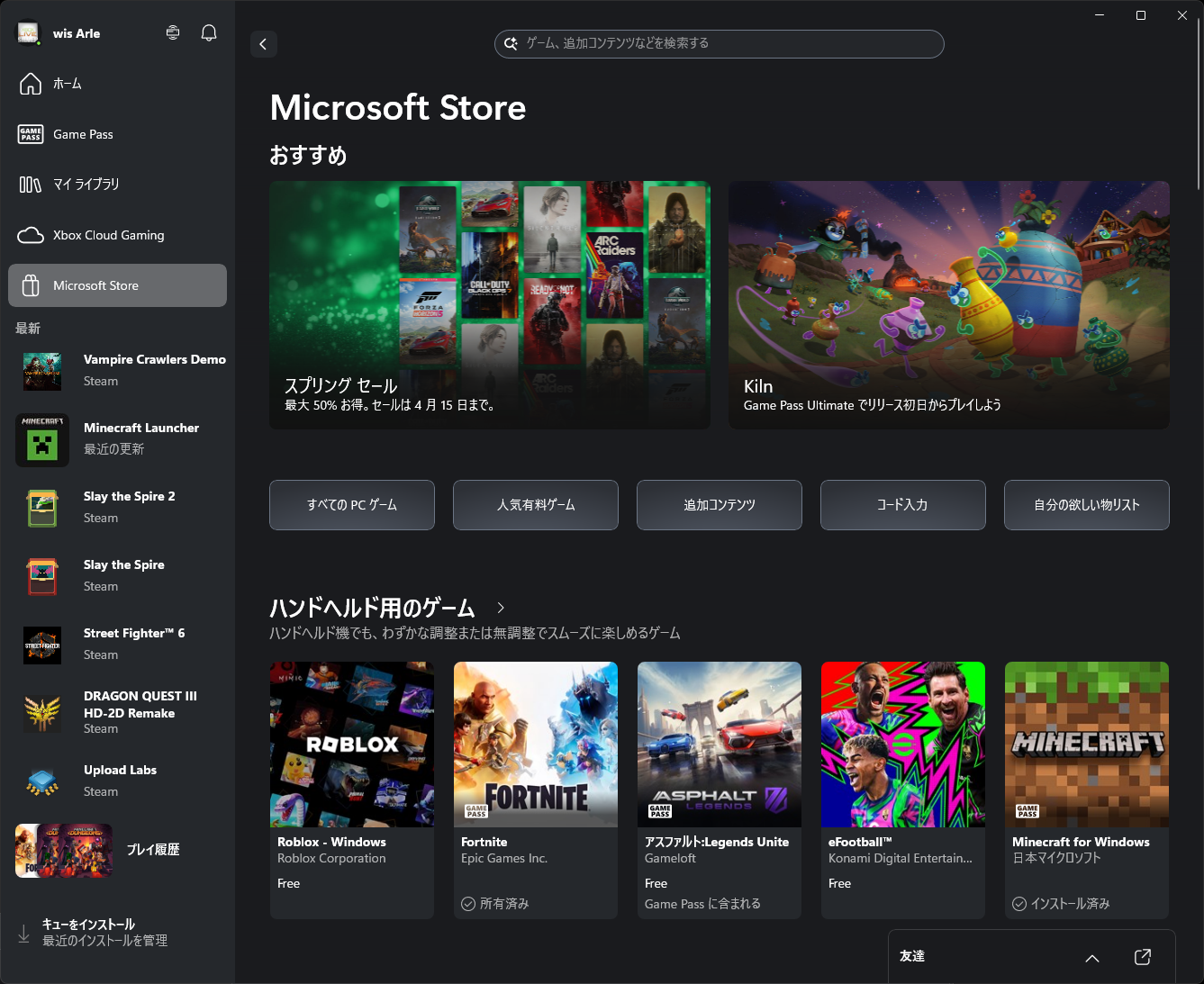Screen dimensions: 1204x984
Task: Open Slay the Spire 2 in the sidebar list
Action: [x=117, y=507]
